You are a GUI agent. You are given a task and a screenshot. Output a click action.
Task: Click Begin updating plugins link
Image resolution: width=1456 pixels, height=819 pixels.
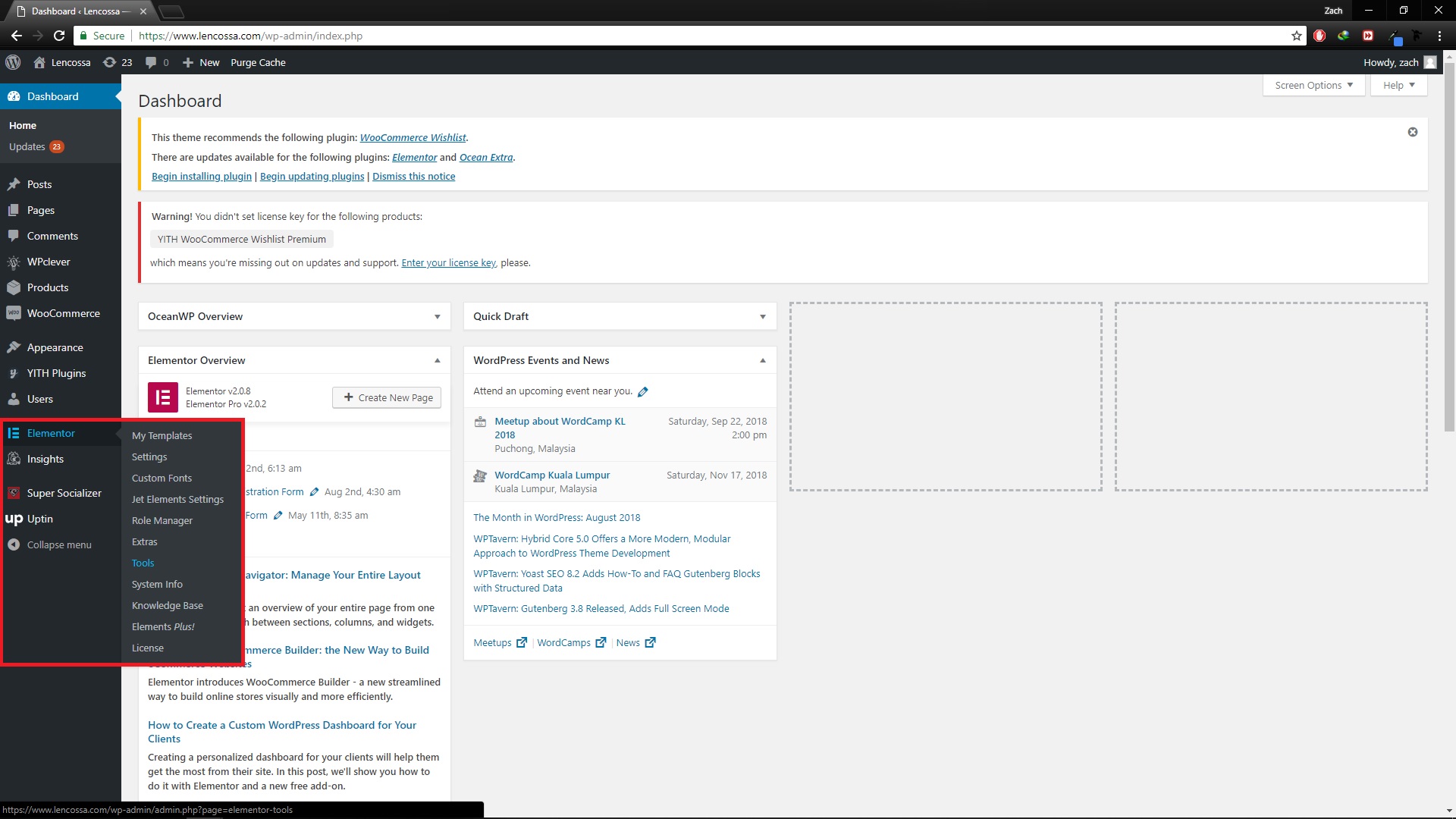[312, 176]
